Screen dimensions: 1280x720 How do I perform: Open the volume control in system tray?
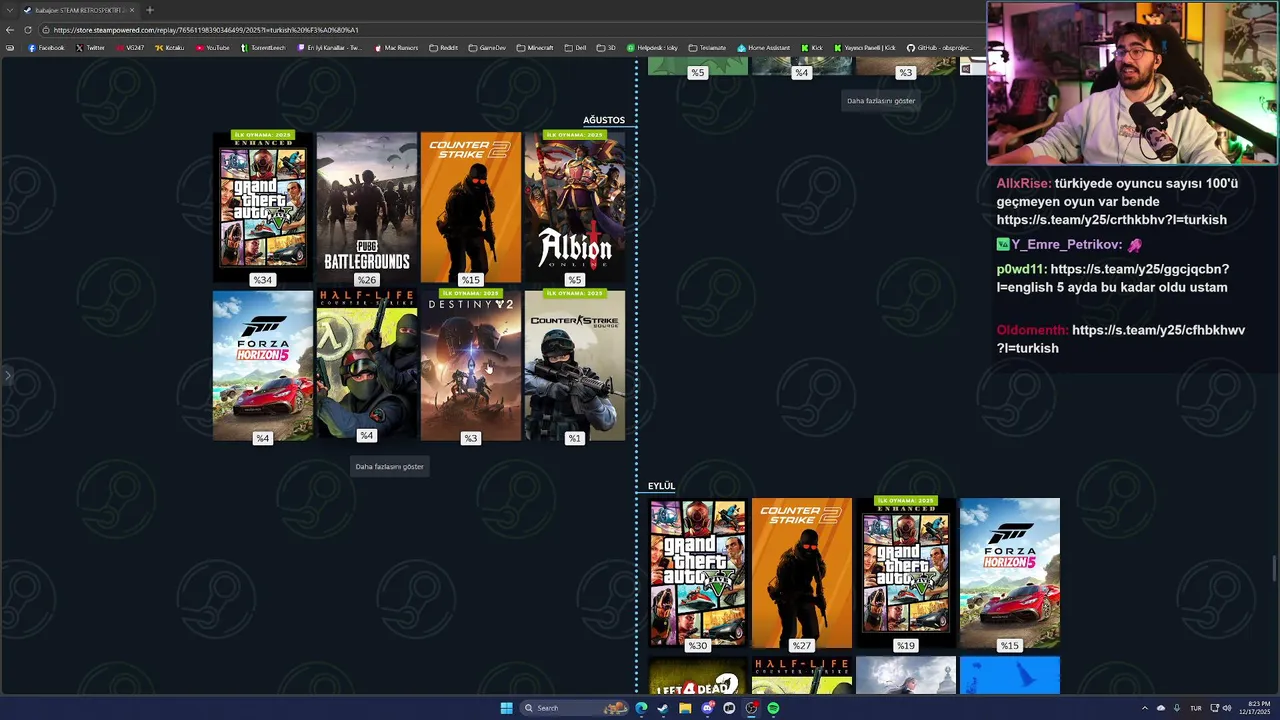1227,708
